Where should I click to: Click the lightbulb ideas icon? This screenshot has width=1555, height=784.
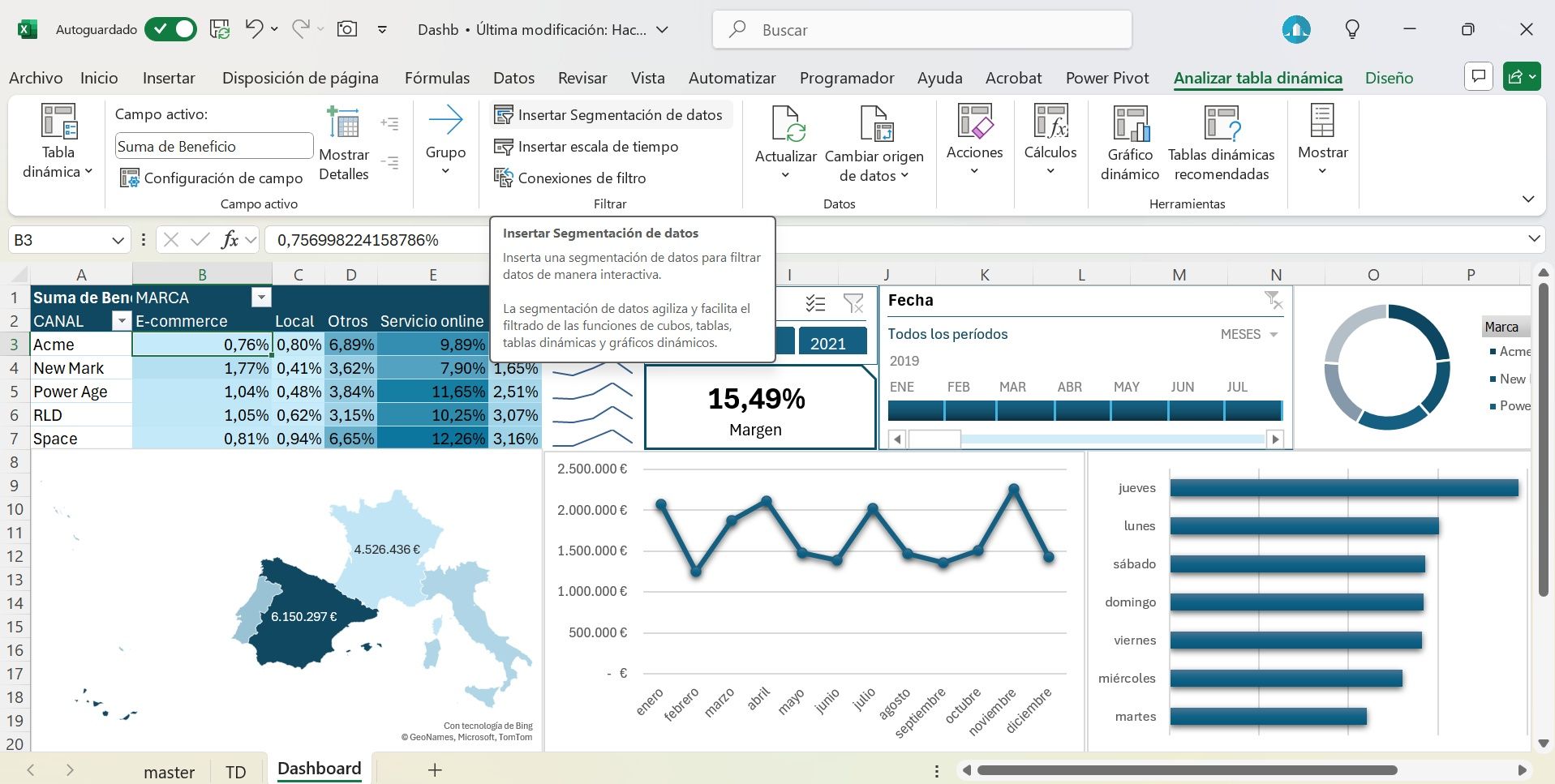1352,29
